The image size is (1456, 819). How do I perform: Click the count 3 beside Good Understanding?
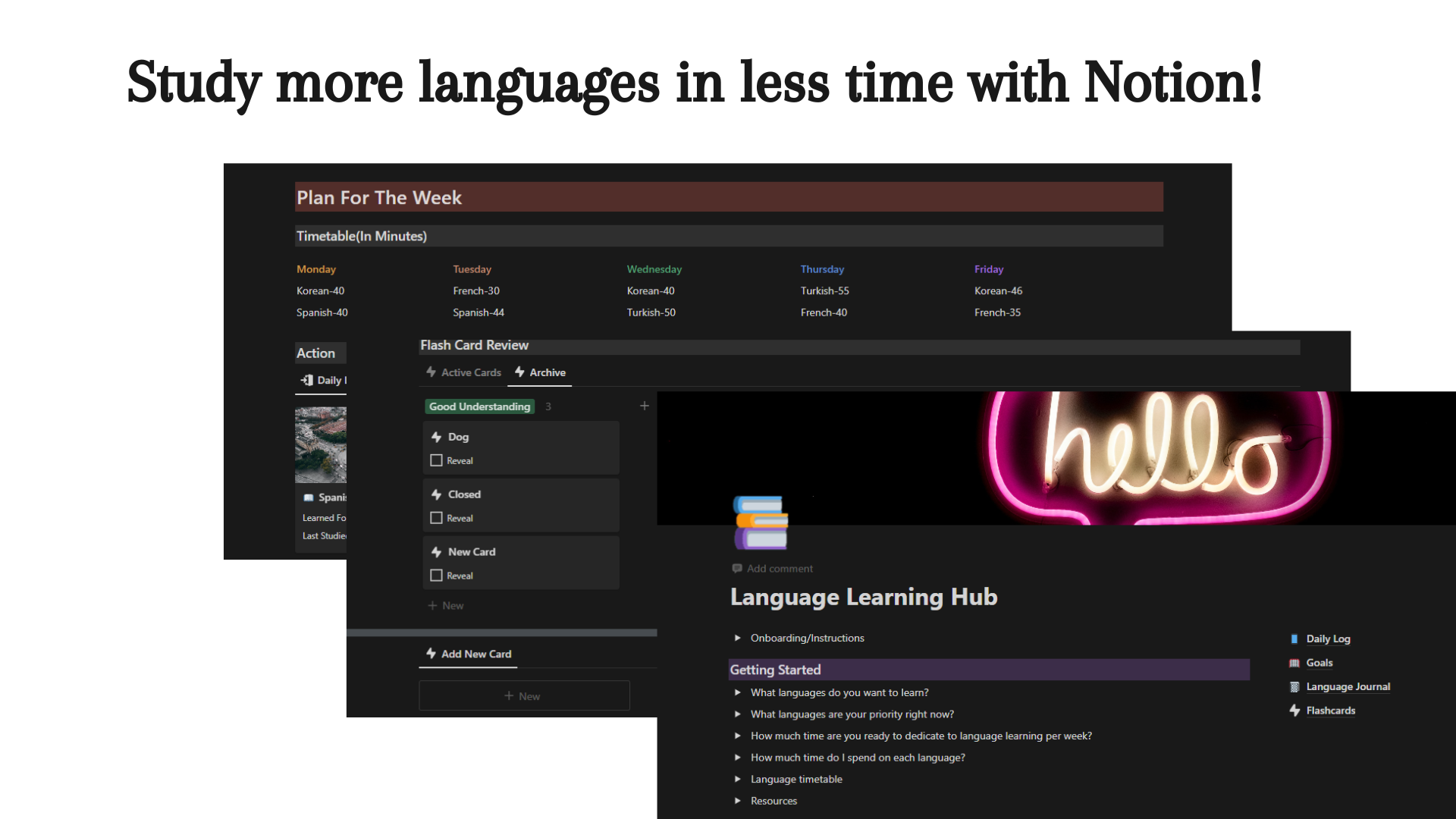point(548,406)
